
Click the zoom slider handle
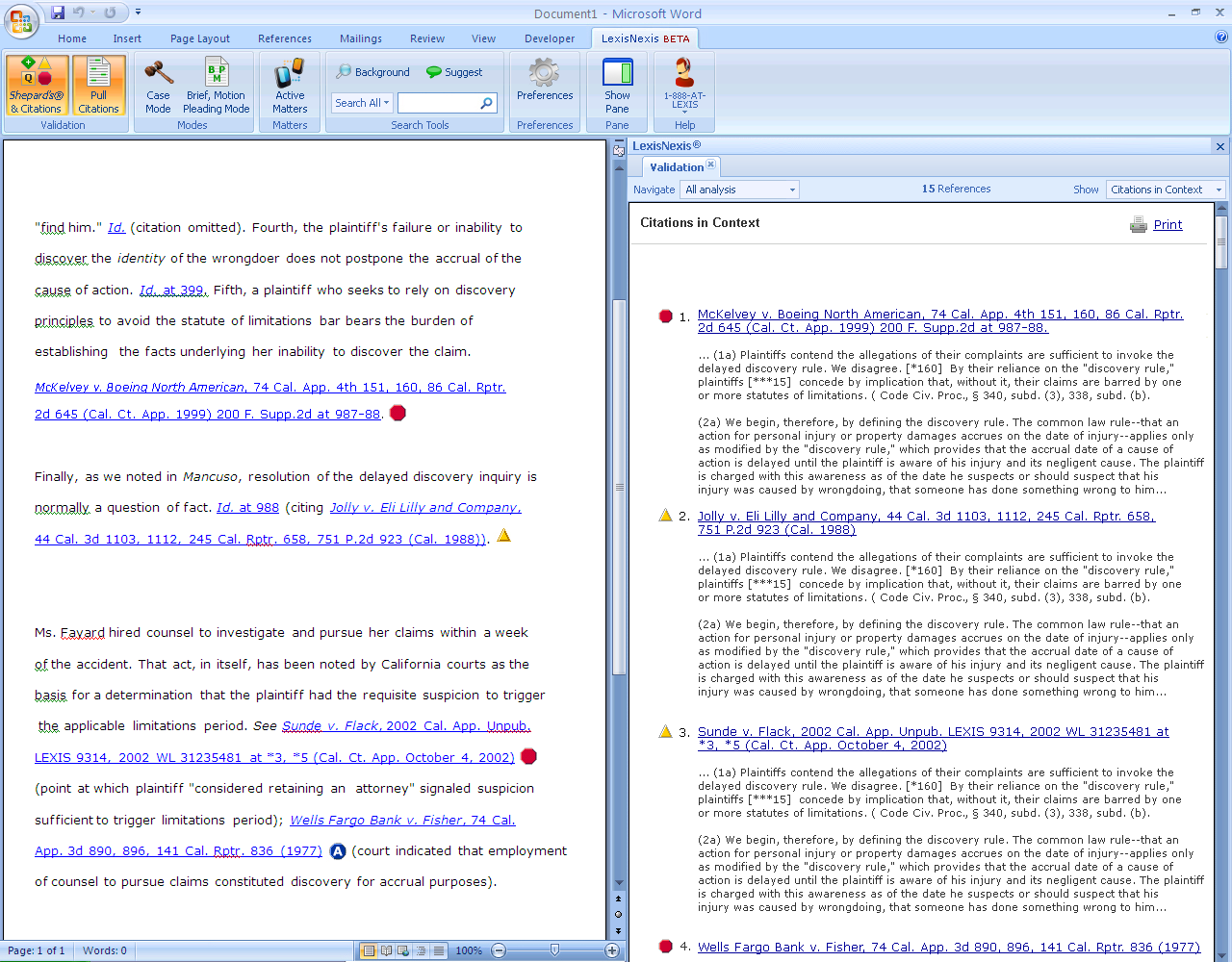(x=554, y=950)
